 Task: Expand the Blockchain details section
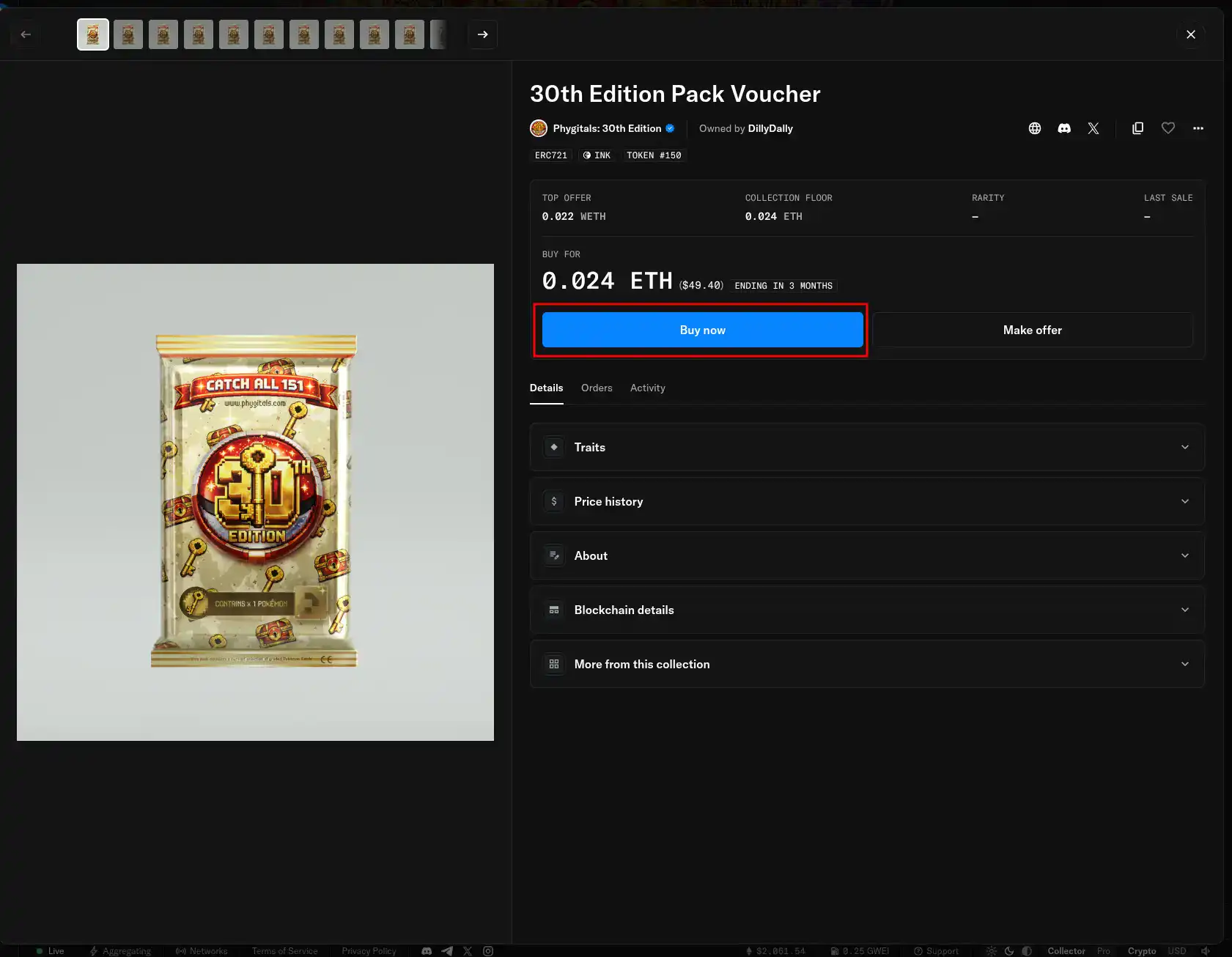coord(867,610)
